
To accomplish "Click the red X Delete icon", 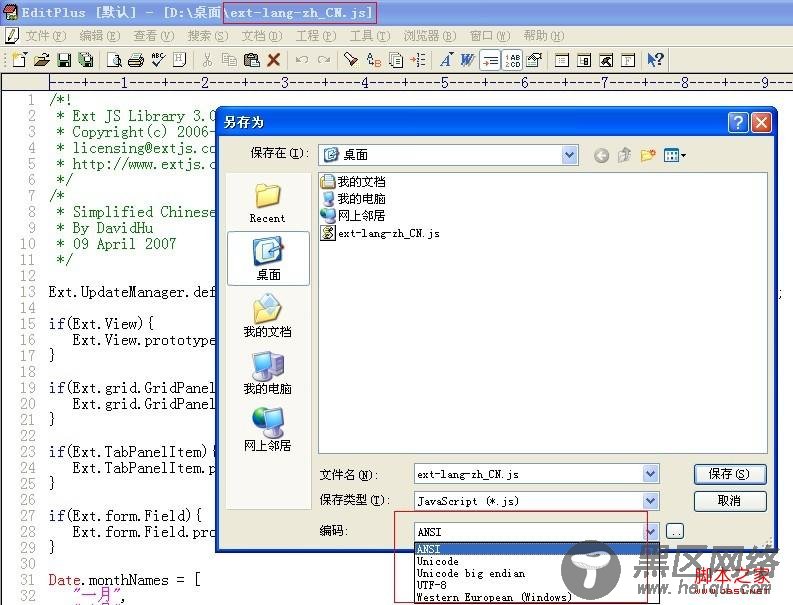I will tap(274, 60).
